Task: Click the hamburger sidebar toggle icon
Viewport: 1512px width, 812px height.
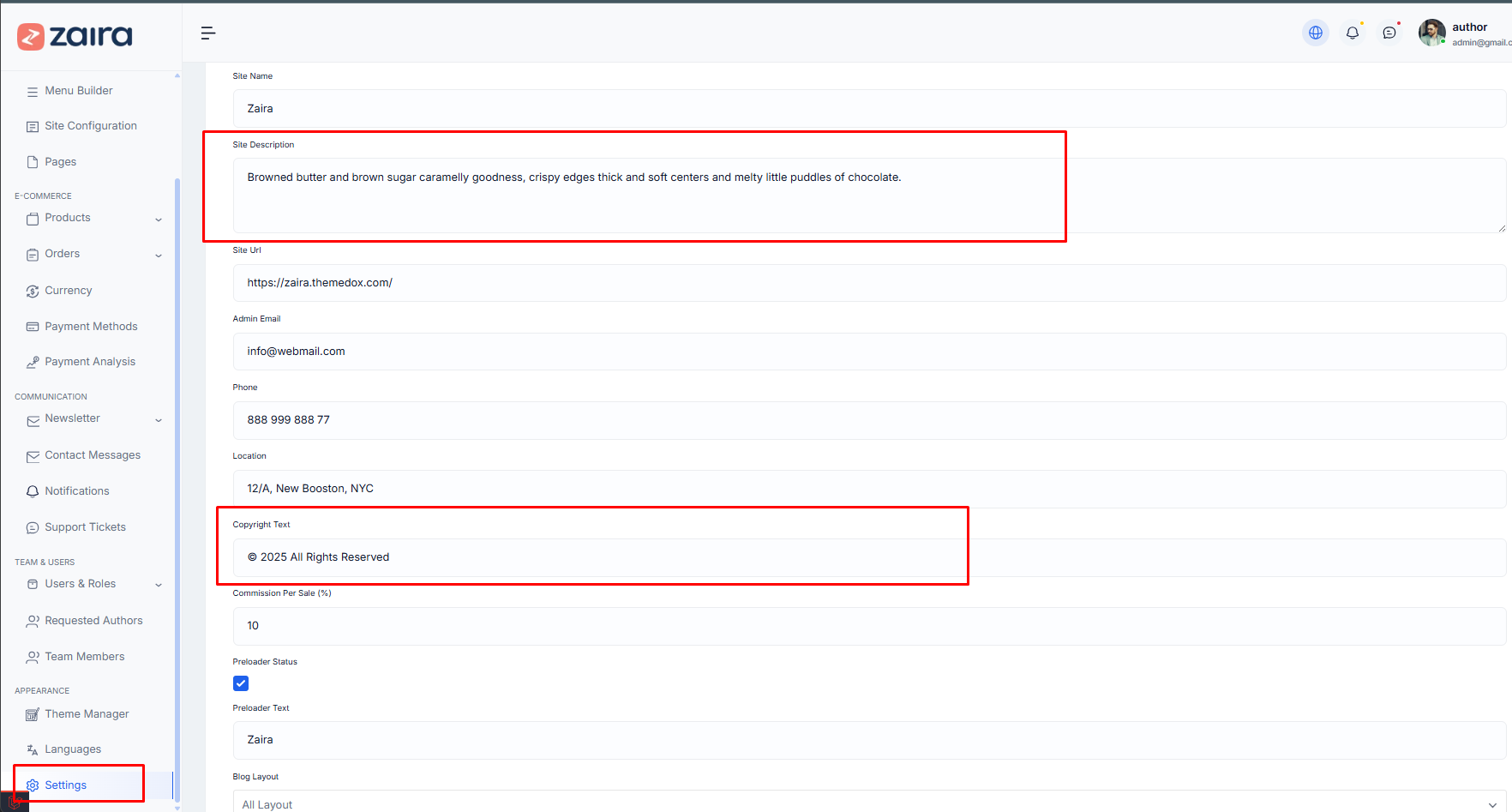Action: point(207,33)
